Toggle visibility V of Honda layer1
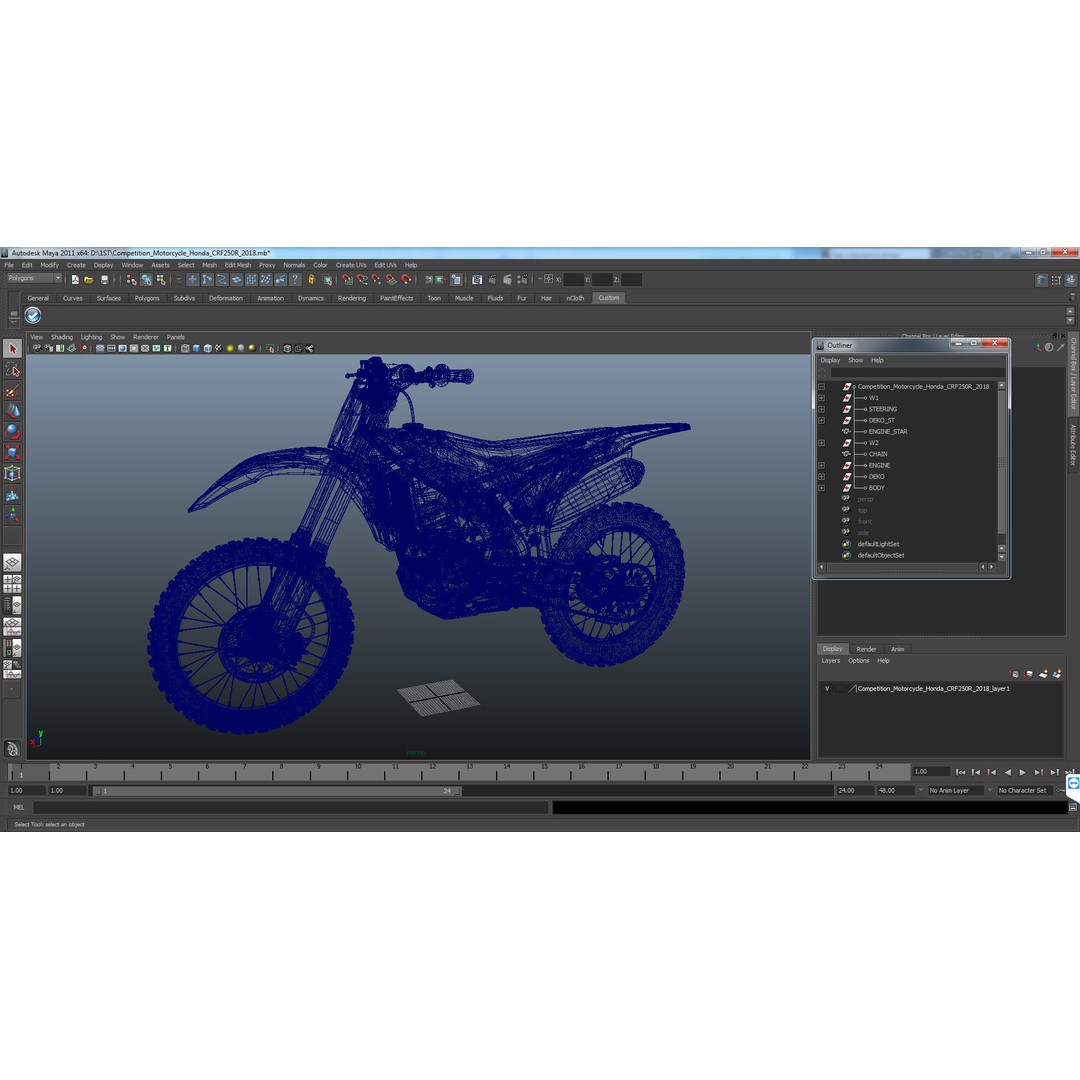The width and height of the screenshot is (1080, 1080). (x=827, y=689)
